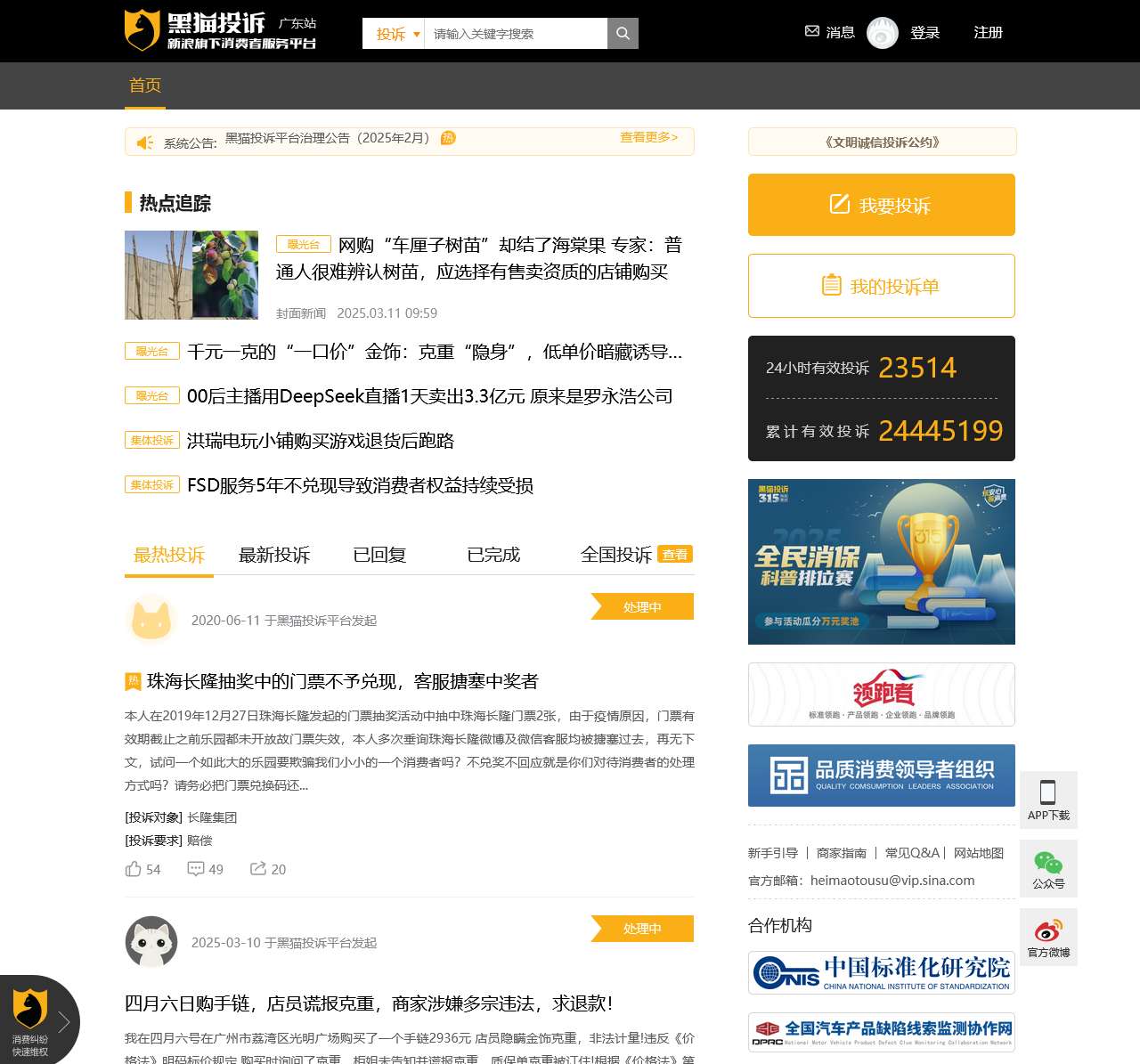This screenshot has height=1064, width=1140.
Task: Click the user avatar next to 登录
Action: 883,32
